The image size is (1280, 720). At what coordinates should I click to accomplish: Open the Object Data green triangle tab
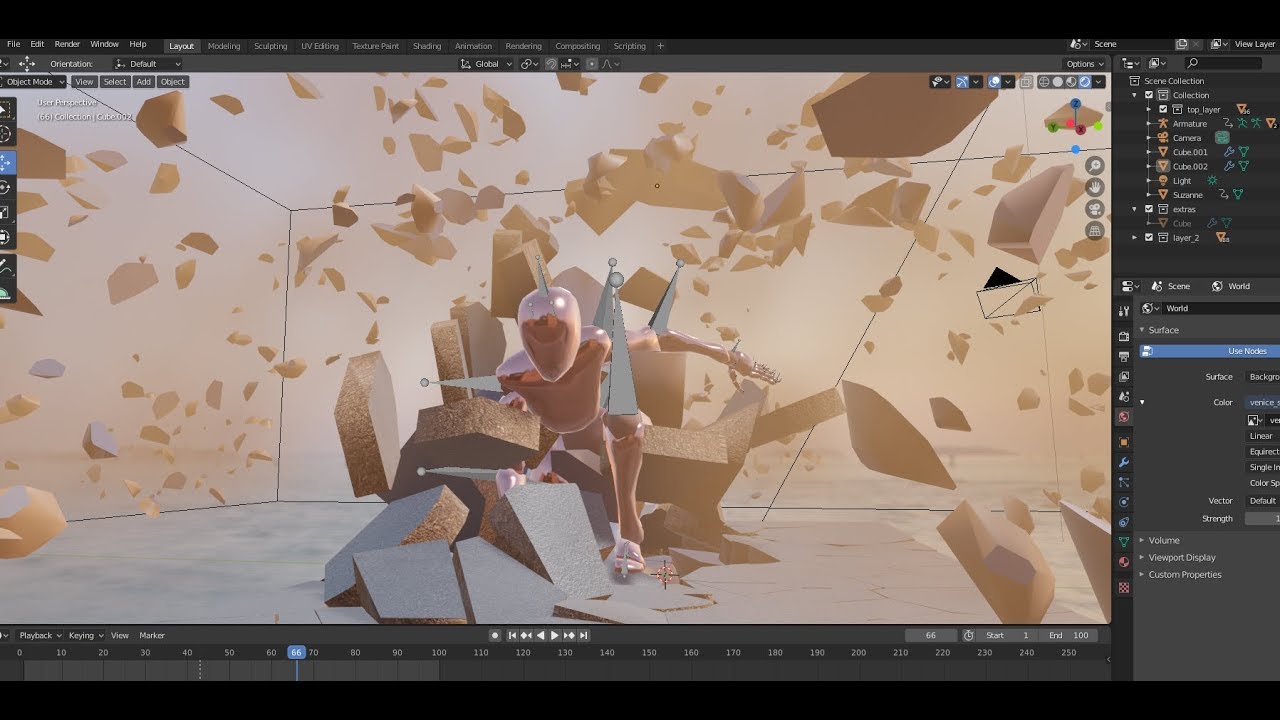coord(1124,541)
